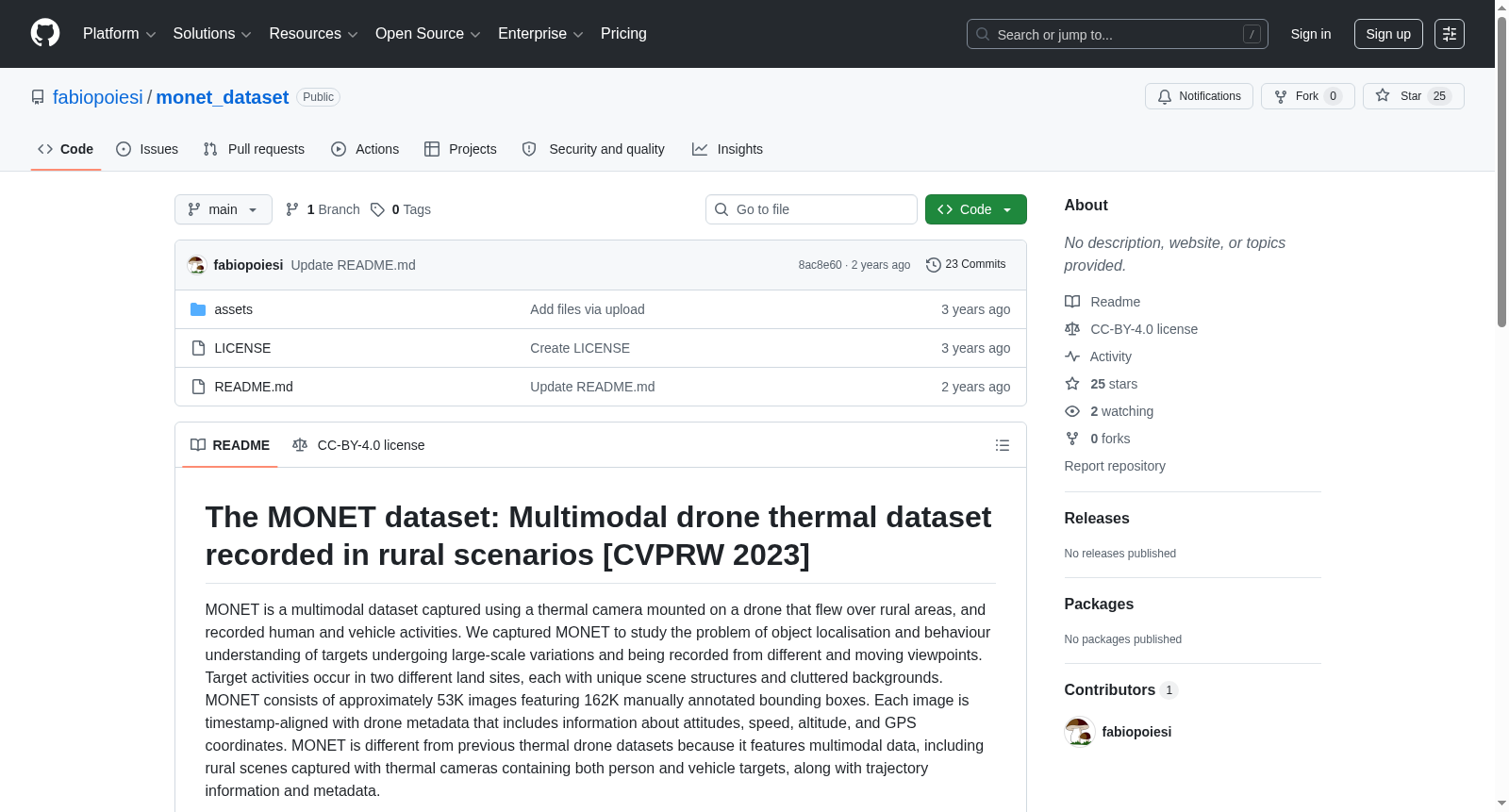Switch to the Pull requests tab
This screenshot has height=812, width=1509.
[254, 149]
